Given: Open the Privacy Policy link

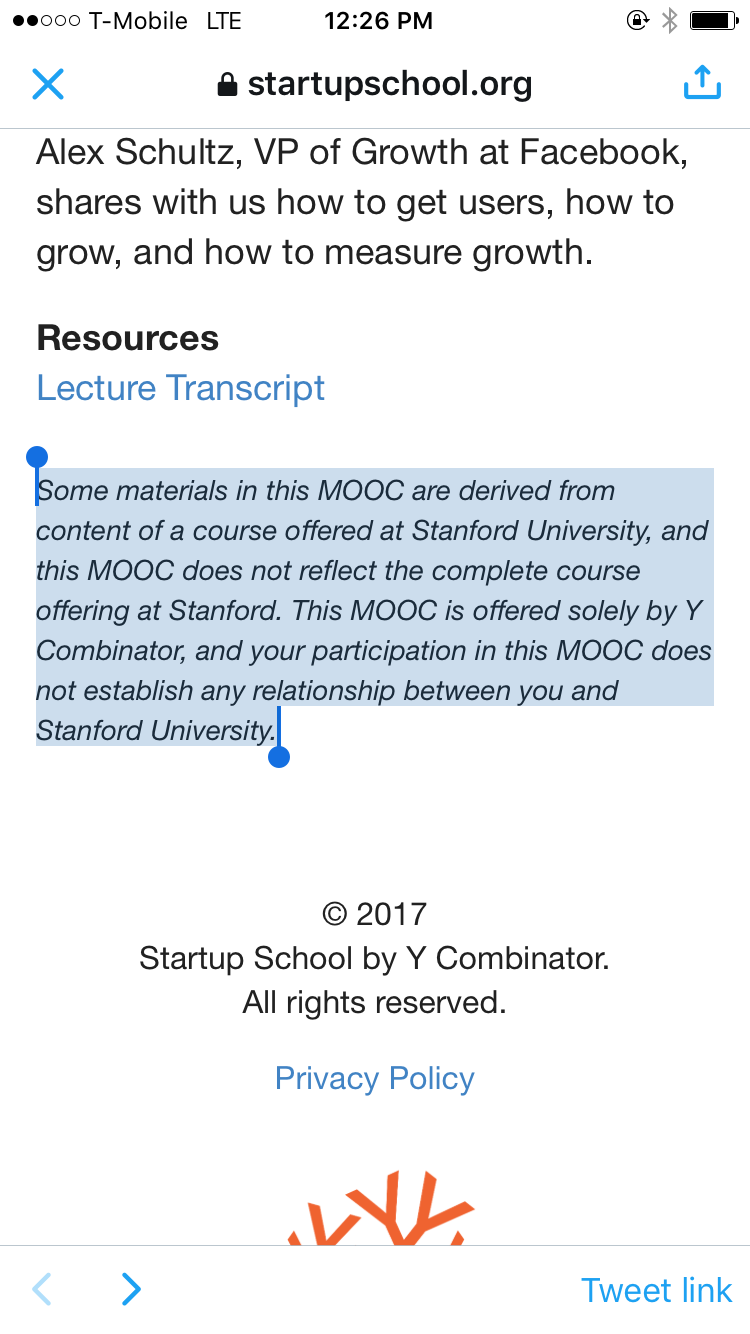Looking at the screenshot, I should (x=375, y=1078).
